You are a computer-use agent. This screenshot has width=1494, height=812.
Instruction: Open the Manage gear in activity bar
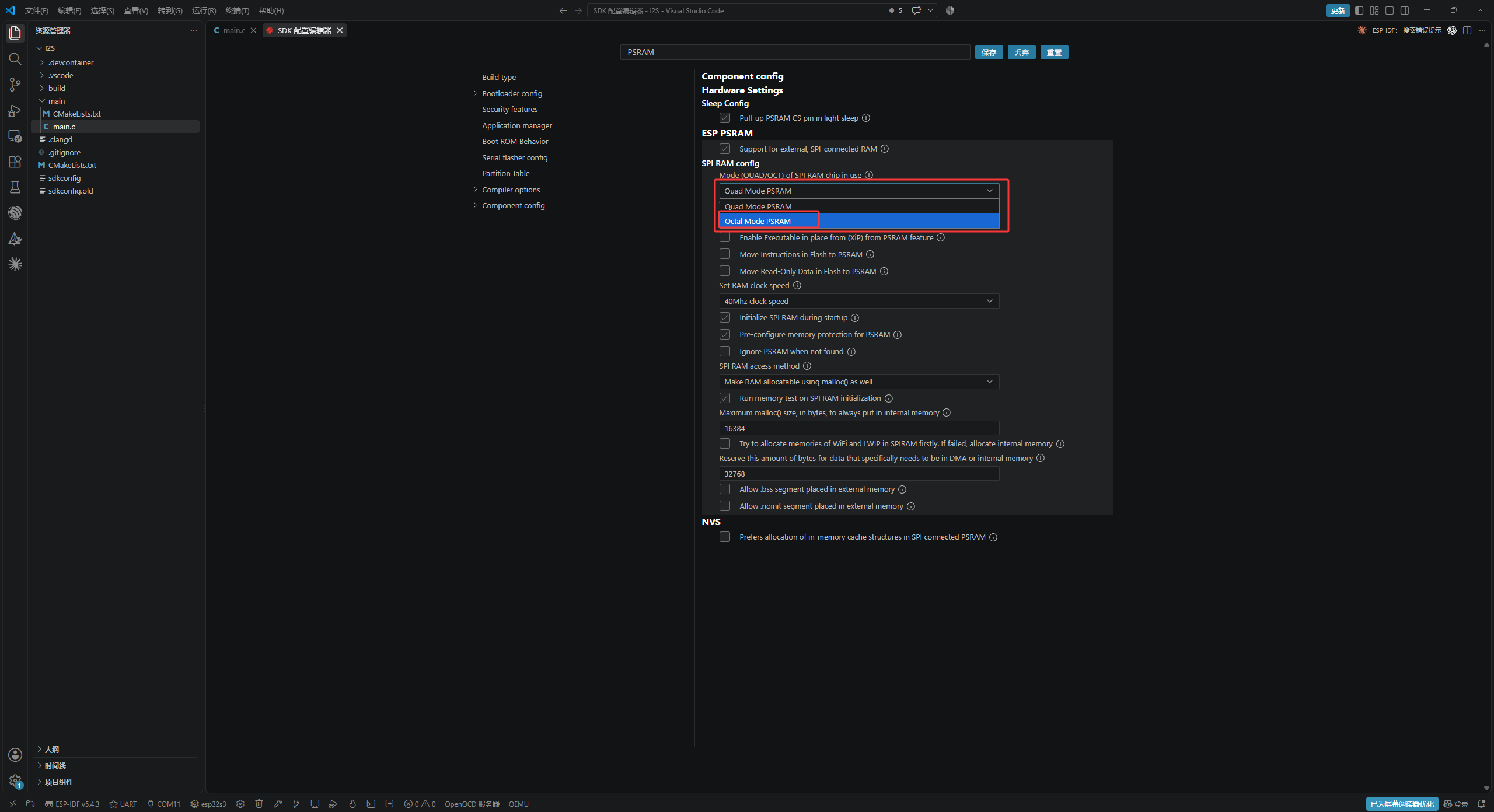(x=15, y=780)
